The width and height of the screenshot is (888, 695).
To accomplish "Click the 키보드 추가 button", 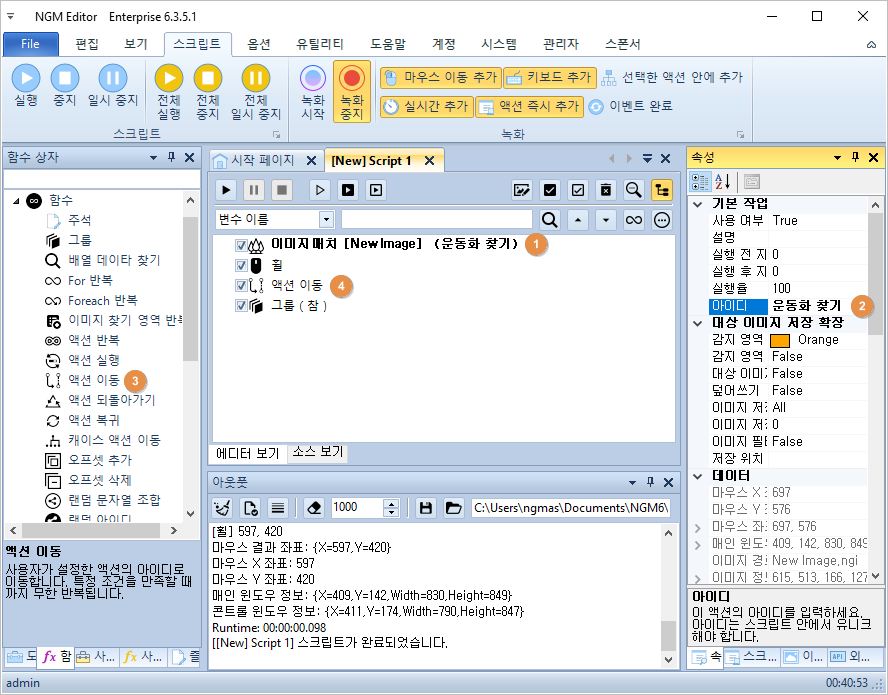I will [x=550, y=78].
